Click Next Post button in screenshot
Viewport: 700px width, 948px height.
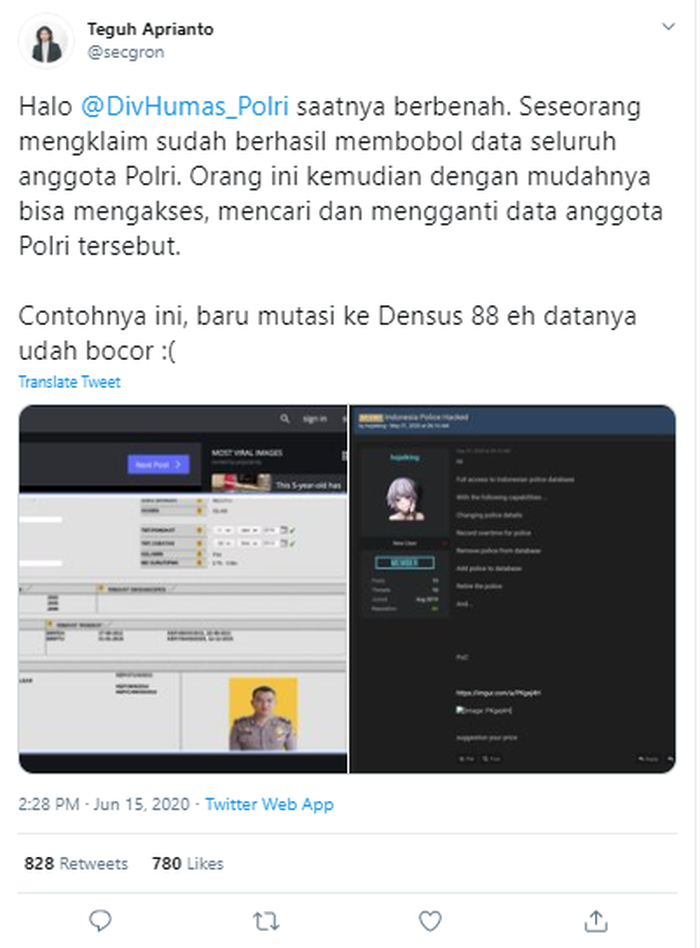tap(158, 464)
